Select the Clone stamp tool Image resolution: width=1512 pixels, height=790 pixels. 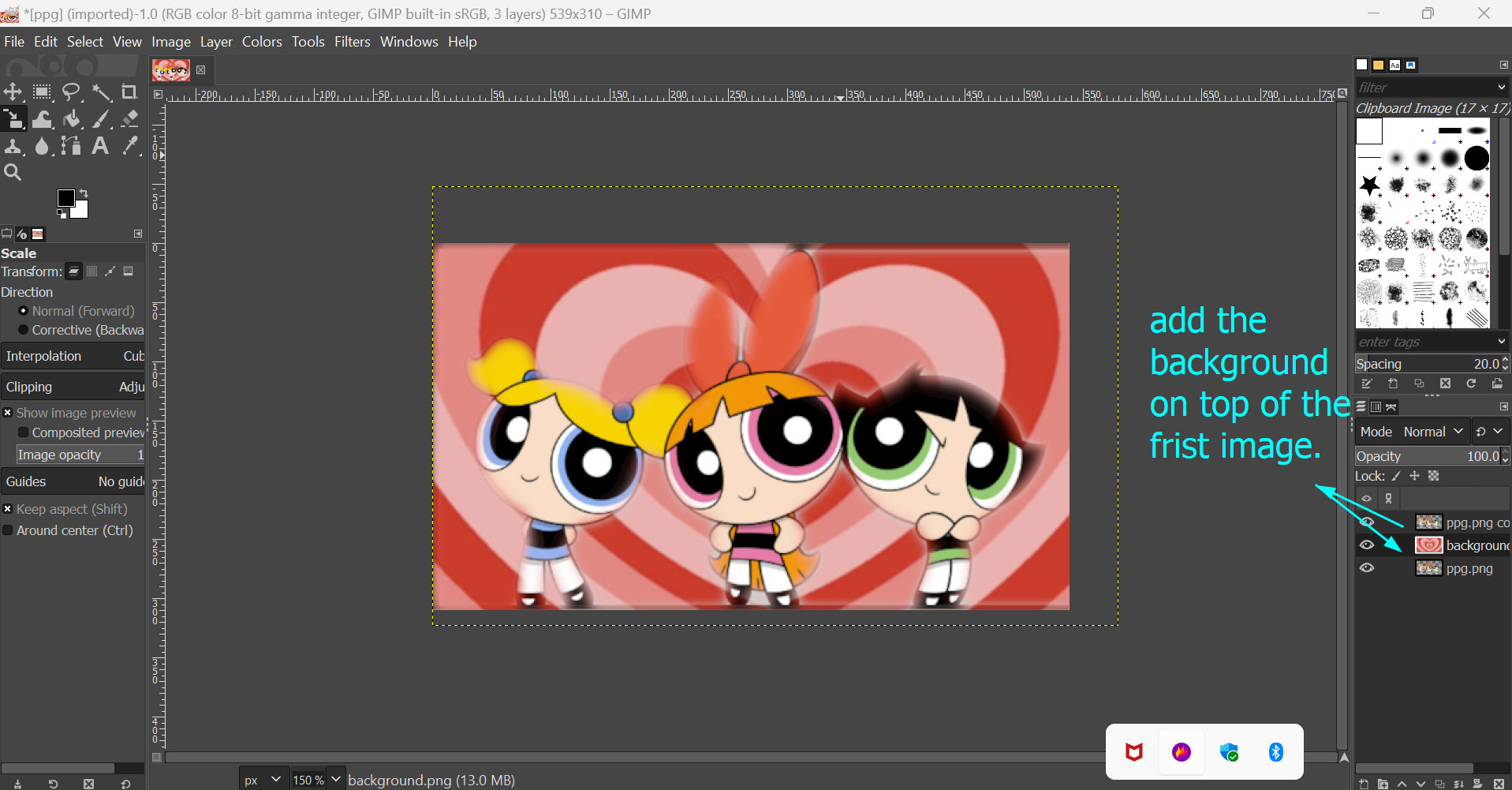13,146
